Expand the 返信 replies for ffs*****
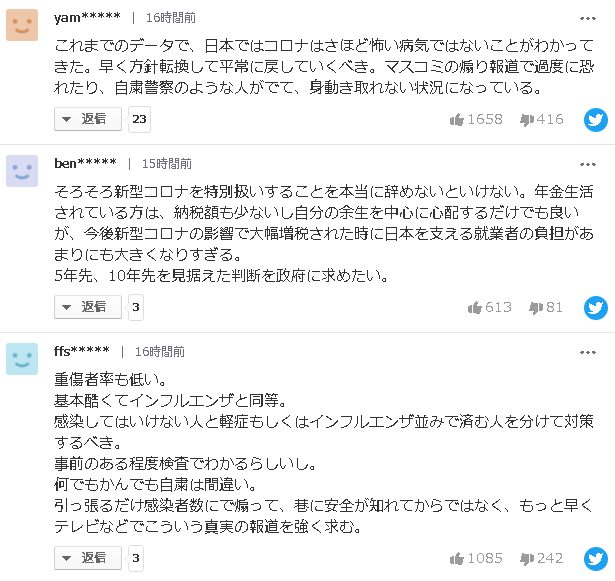Viewport: 615px width, 581px height. coord(87,558)
